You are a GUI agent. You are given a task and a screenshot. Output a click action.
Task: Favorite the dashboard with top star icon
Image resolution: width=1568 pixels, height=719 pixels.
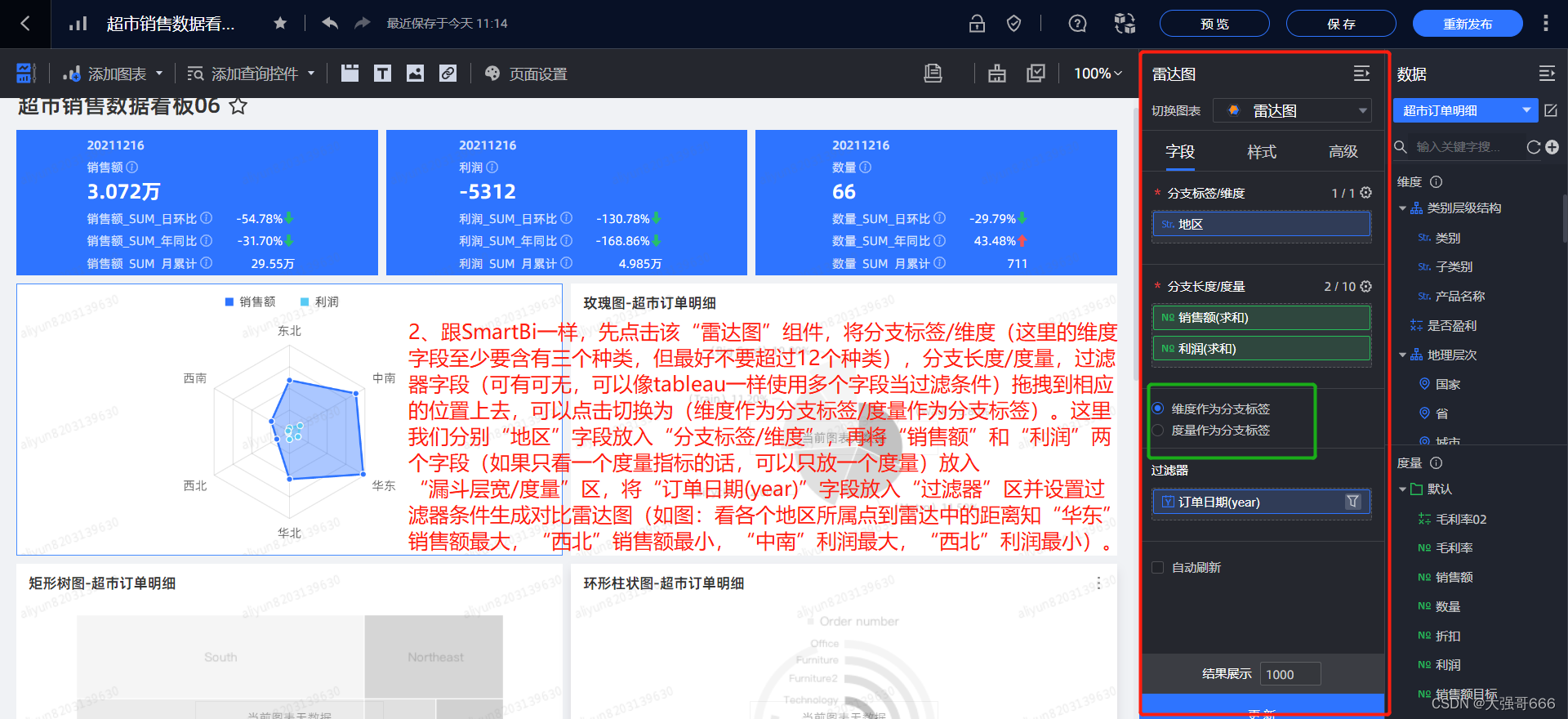(x=280, y=24)
